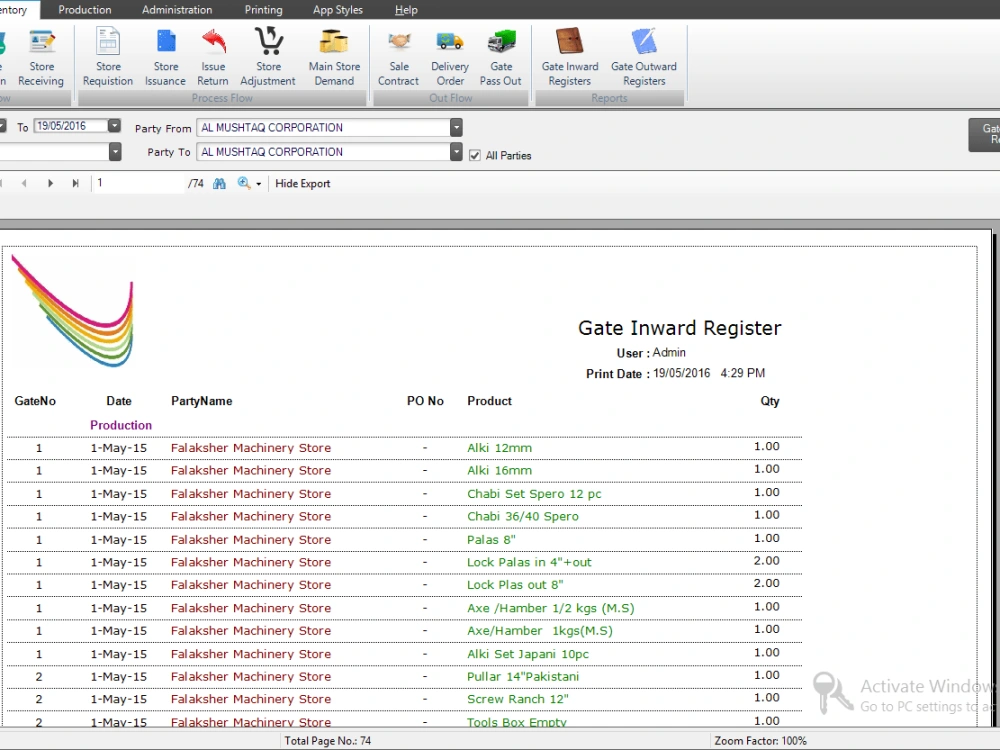Select product Lock Palas in 4"+out
This screenshot has width=1000, height=750.
click(529, 562)
